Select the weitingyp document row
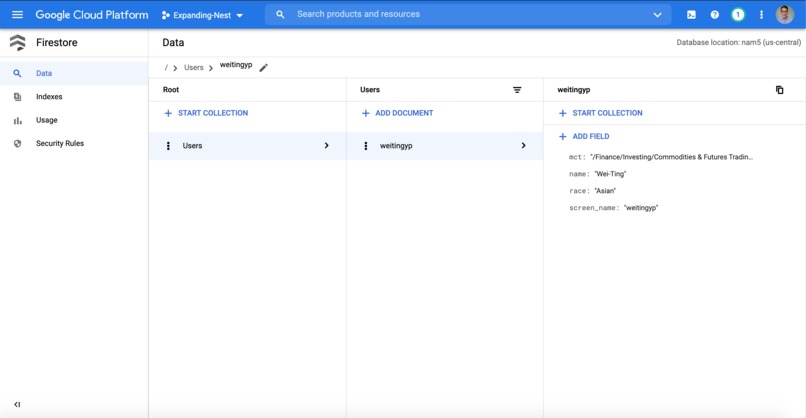Image resolution: width=806 pixels, height=418 pixels. 445,146
